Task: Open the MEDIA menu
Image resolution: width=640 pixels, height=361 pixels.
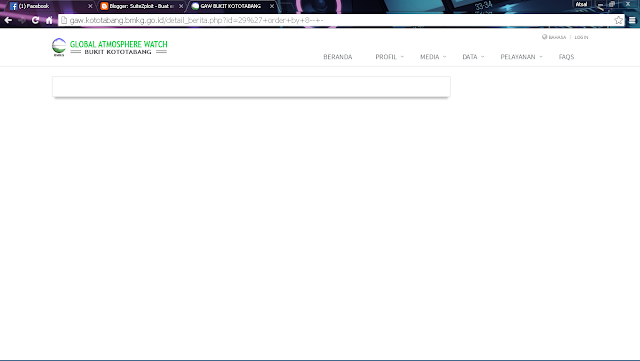Action: [x=429, y=57]
